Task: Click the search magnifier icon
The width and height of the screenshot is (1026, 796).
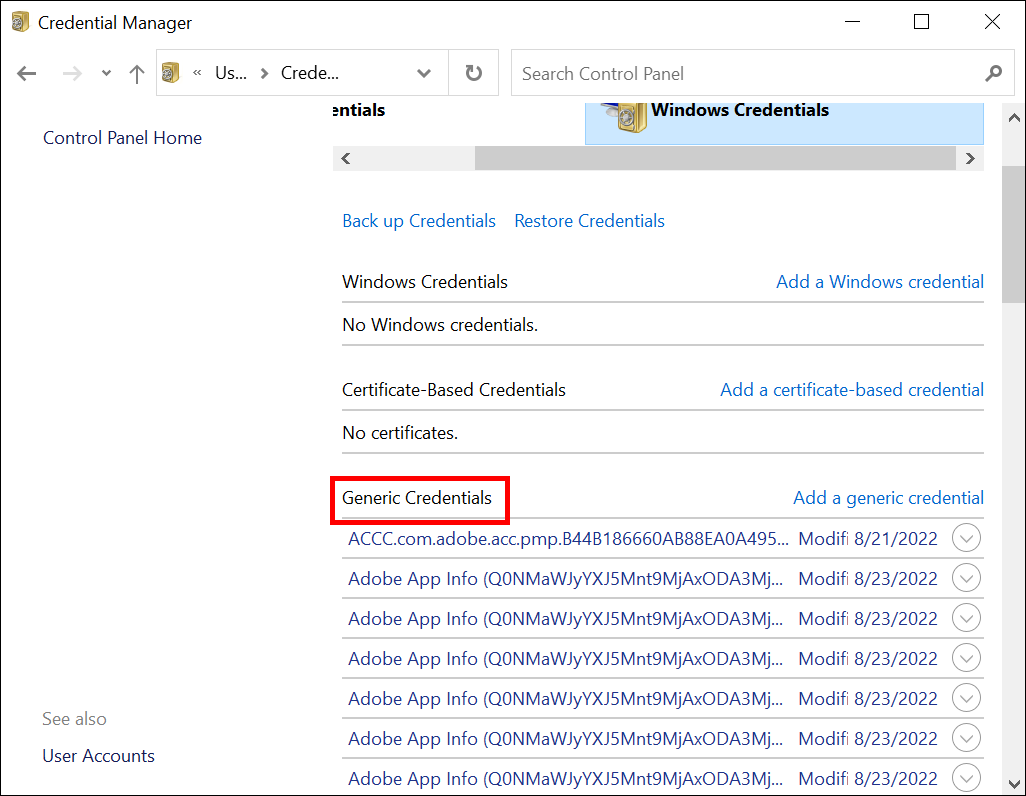Action: (x=993, y=74)
